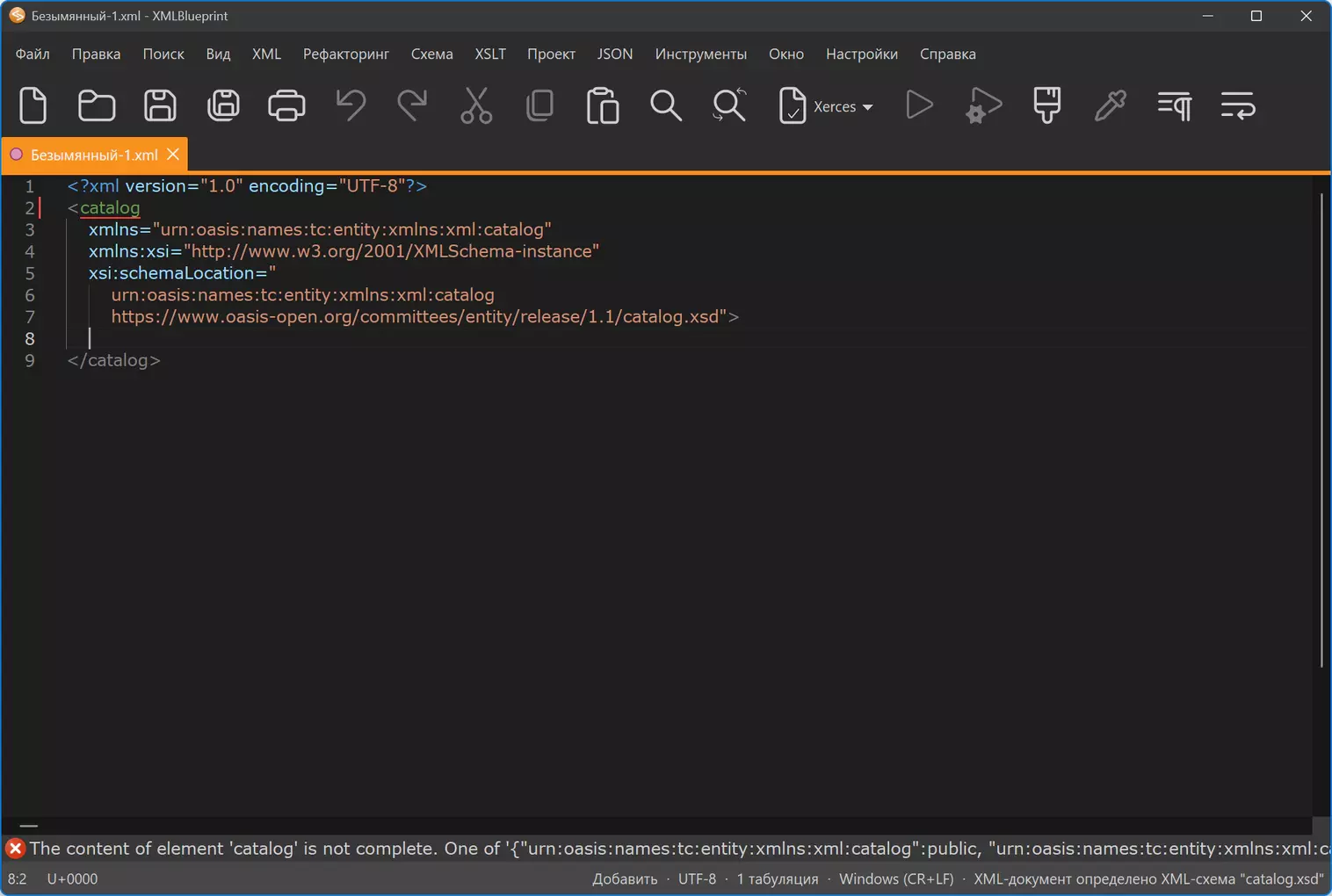
Task: Open the Схема menu
Action: click(x=432, y=54)
